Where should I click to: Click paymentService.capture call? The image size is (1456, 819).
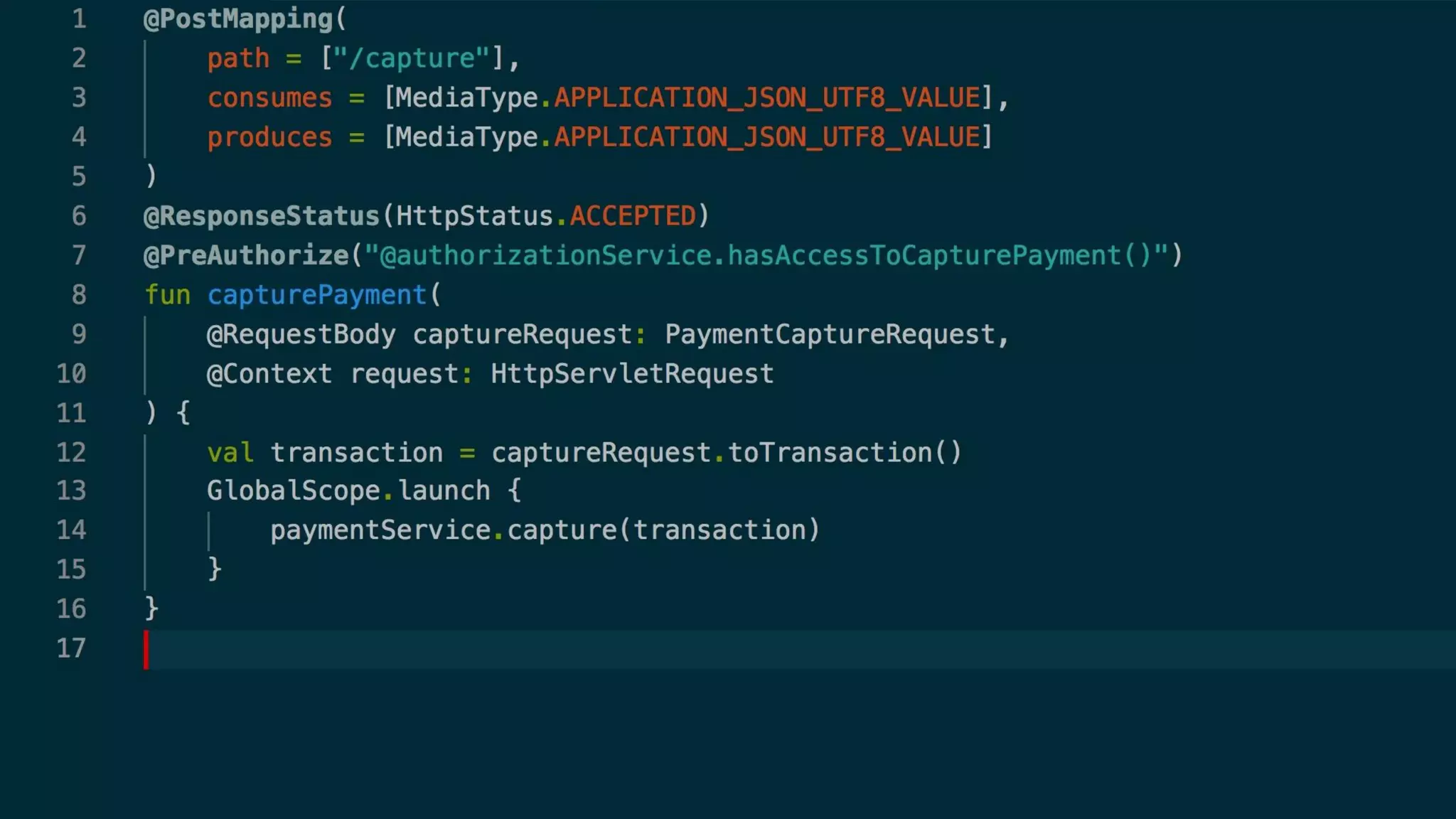tap(444, 530)
